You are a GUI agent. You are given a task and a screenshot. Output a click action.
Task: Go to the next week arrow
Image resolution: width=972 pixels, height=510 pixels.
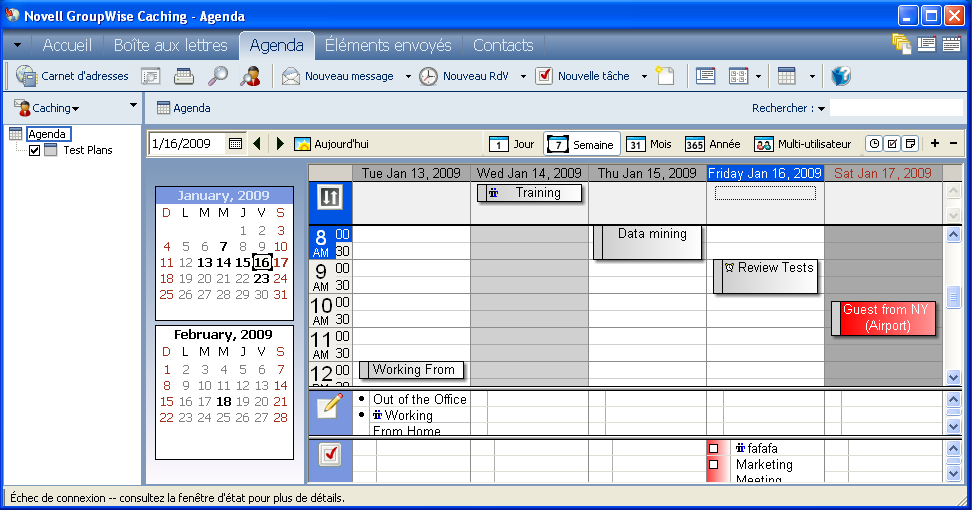click(x=280, y=144)
